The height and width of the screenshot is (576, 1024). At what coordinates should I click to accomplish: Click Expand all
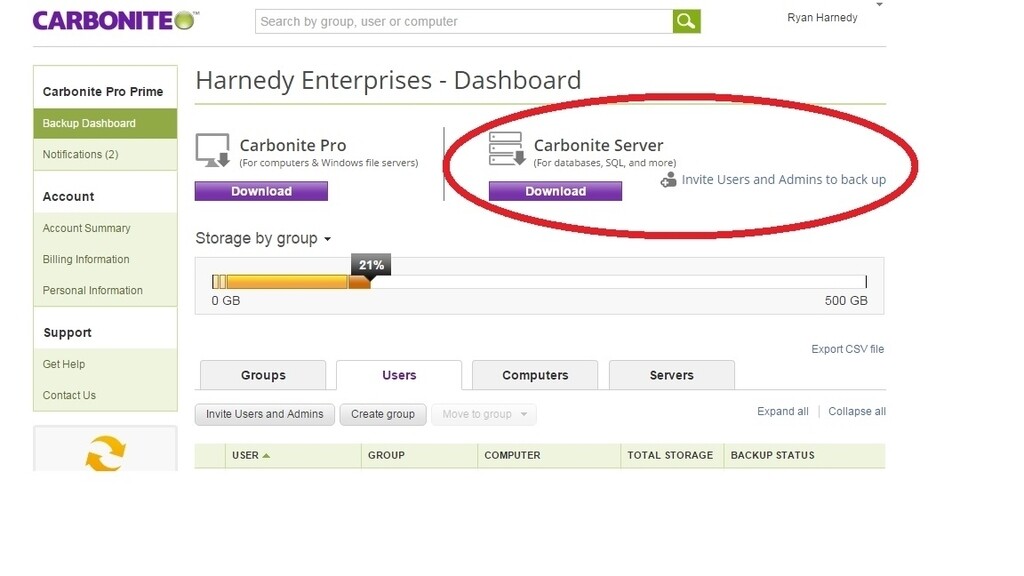point(782,411)
